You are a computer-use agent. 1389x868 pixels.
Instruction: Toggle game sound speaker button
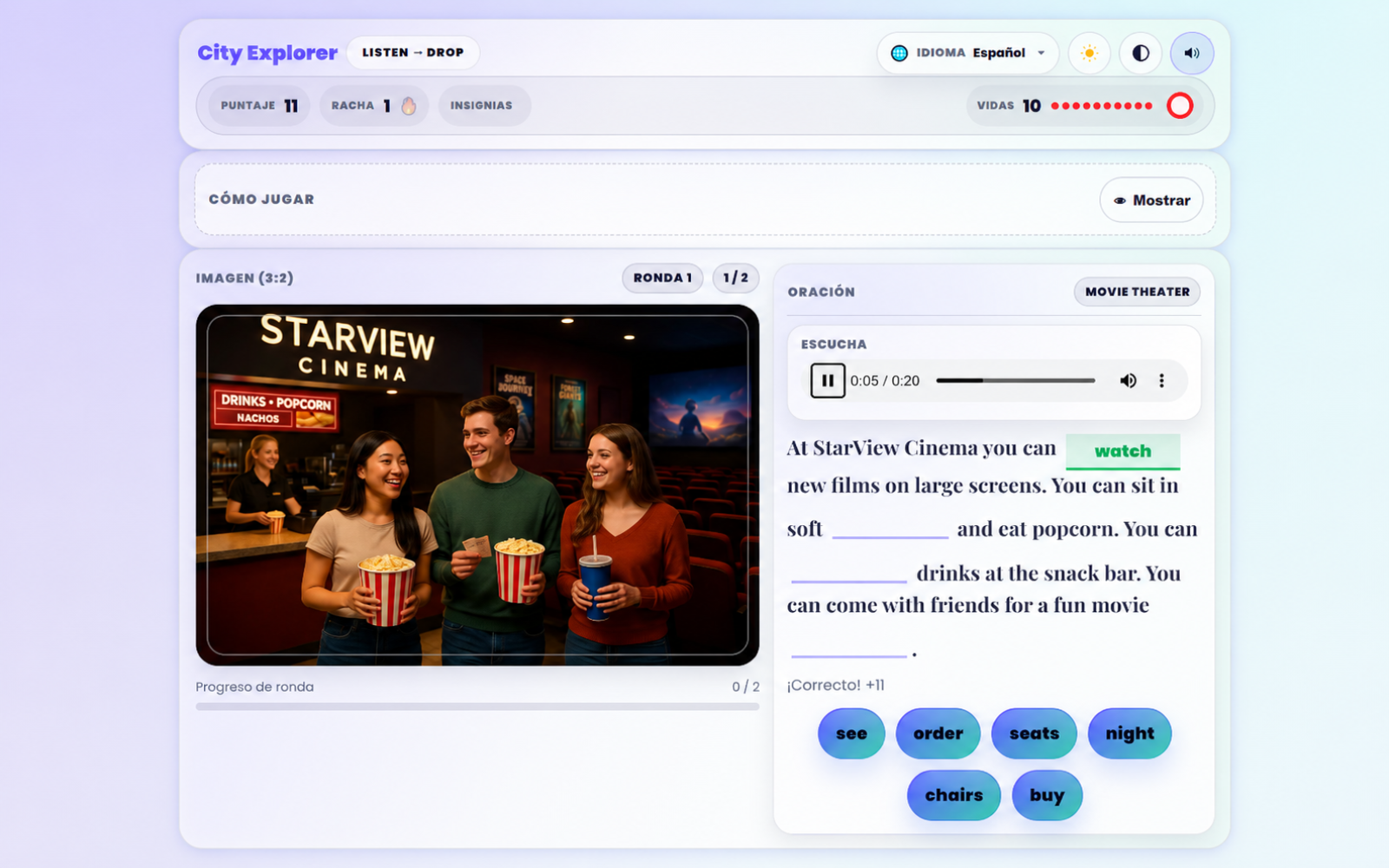coord(1192,53)
